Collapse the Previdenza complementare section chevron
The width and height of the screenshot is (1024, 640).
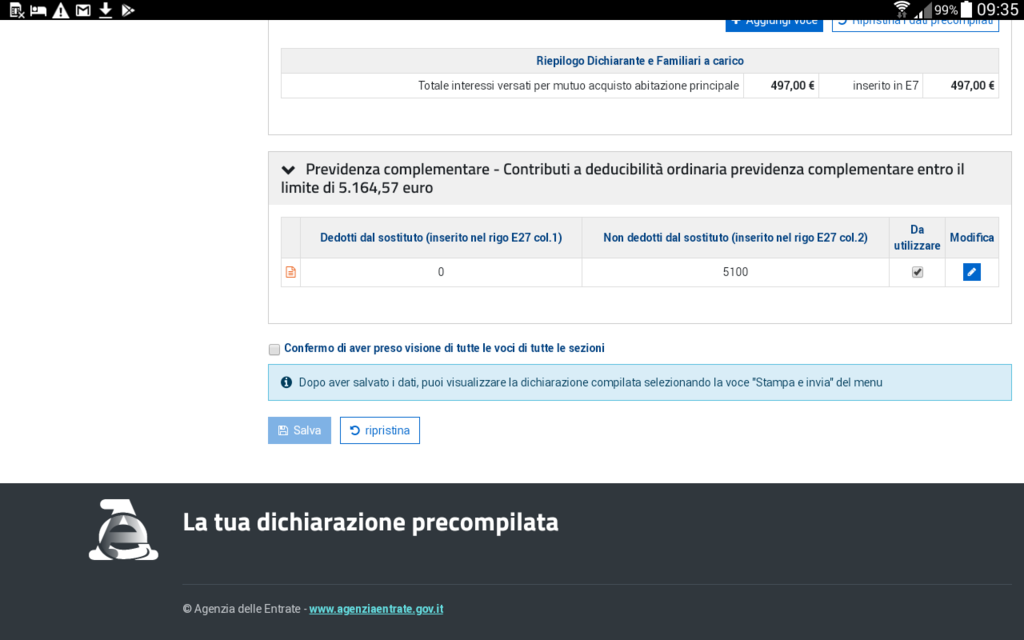pos(289,170)
